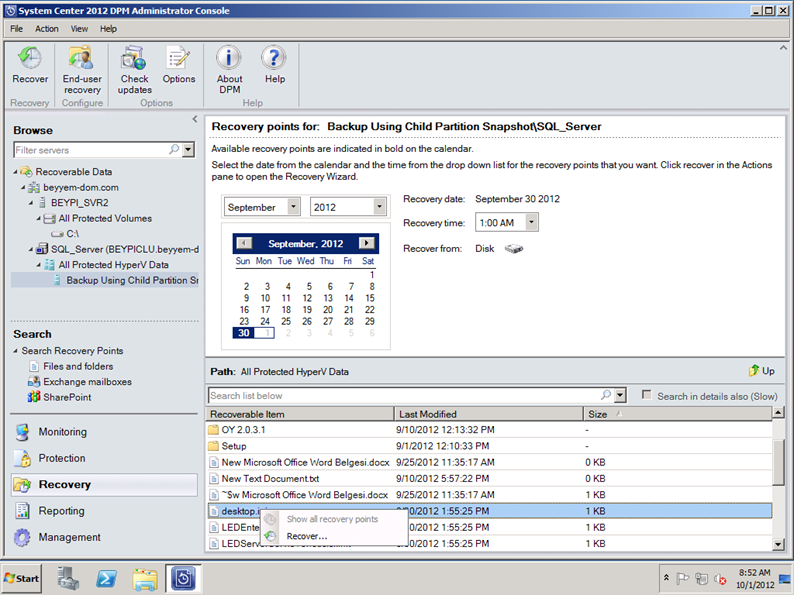Image resolution: width=794 pixels, height=595 pixels.
Task: Collapse the ribbon with the chevron
Action: pos(783,48)
